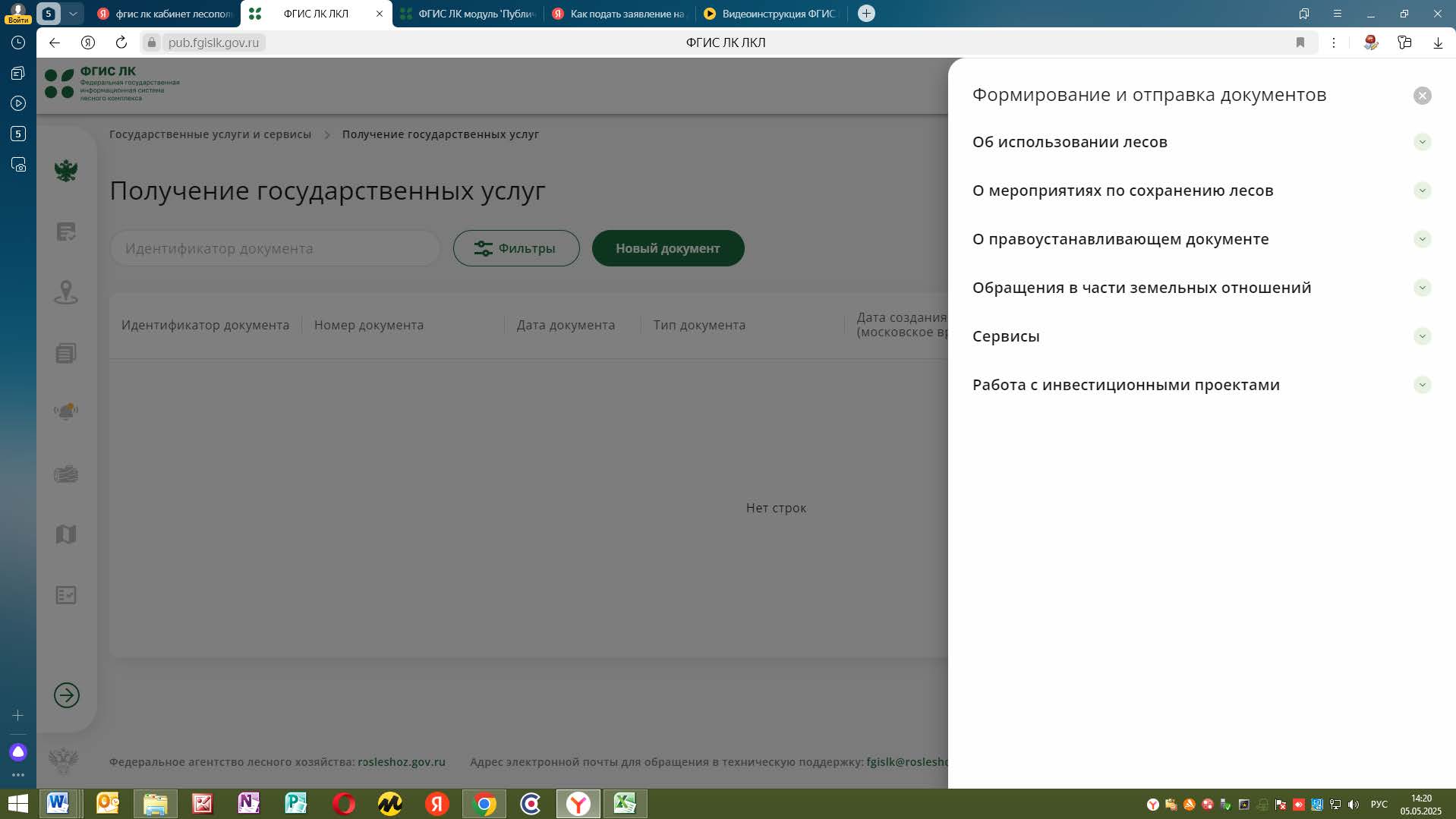Open browser downloads arrow icon
Screen dimensions: 1456x819
coord(1438,43)
